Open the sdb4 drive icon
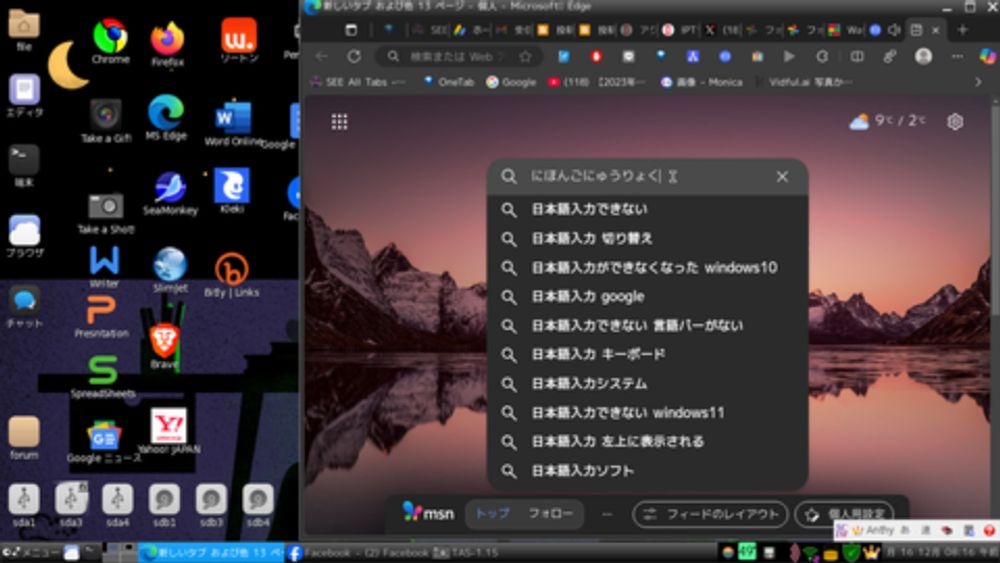Screen dimensions: 1000x563 (x=258, y=505)
